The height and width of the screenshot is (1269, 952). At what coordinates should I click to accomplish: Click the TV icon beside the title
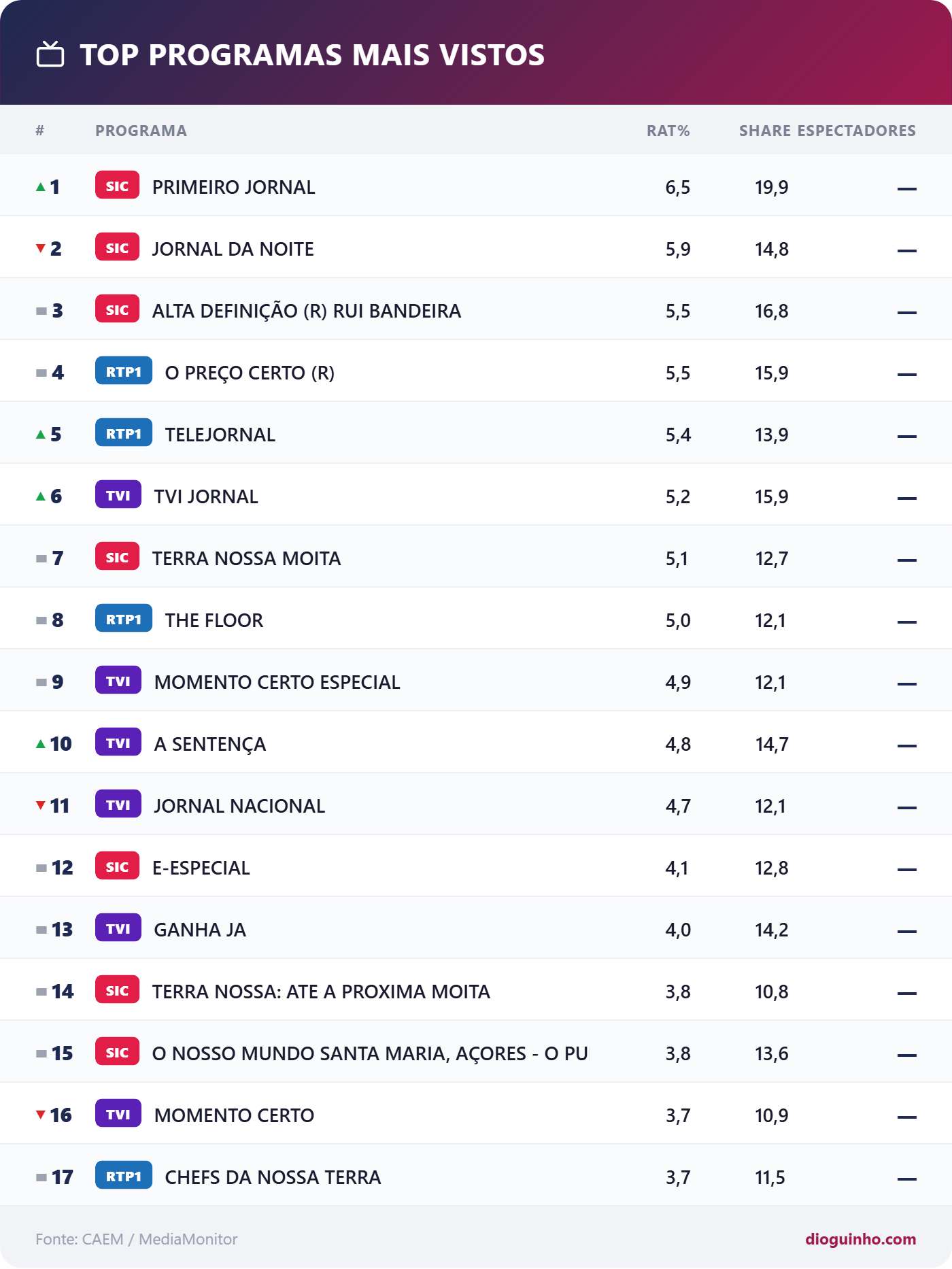click(x=50, y=54)
